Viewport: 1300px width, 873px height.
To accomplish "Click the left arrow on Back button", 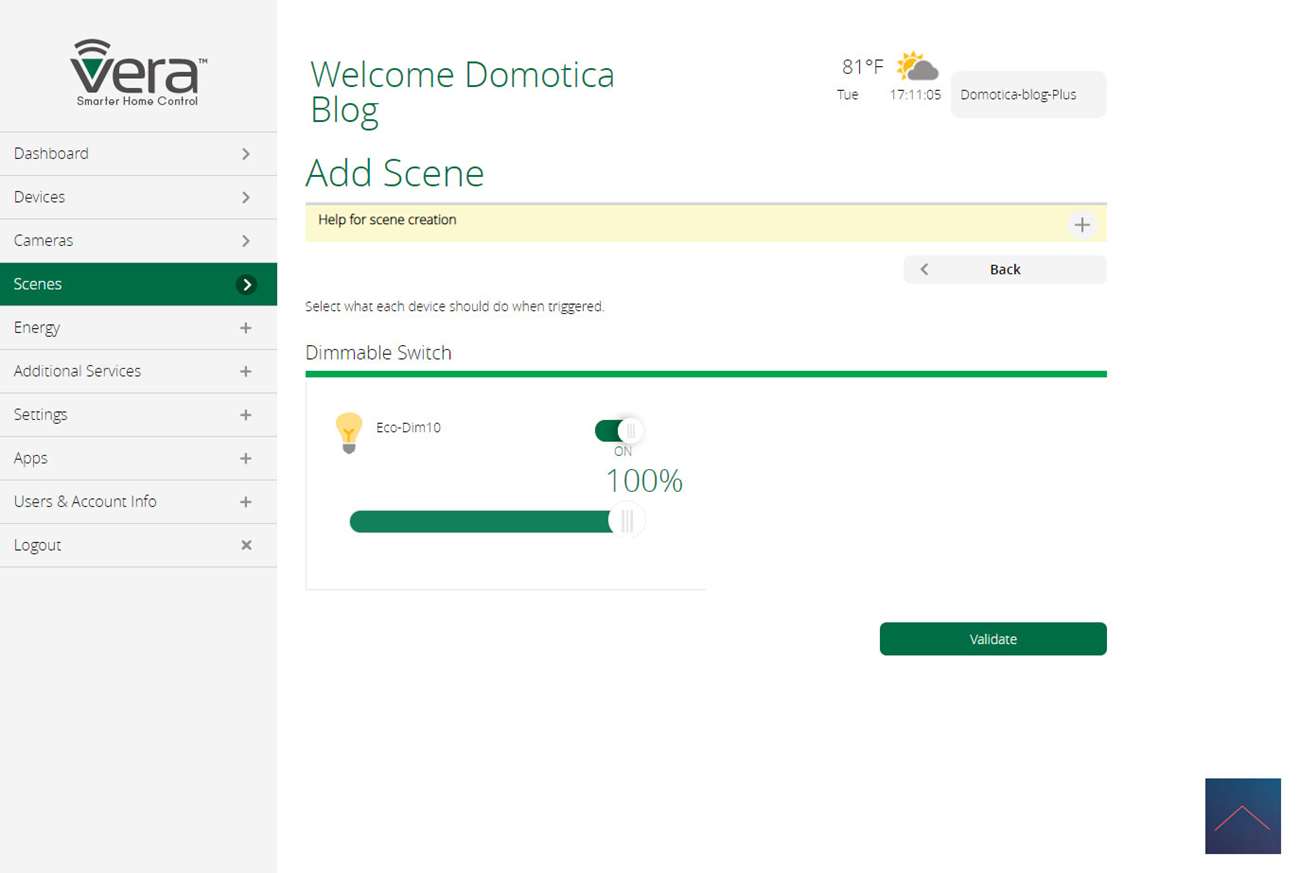I will [924, 270].
